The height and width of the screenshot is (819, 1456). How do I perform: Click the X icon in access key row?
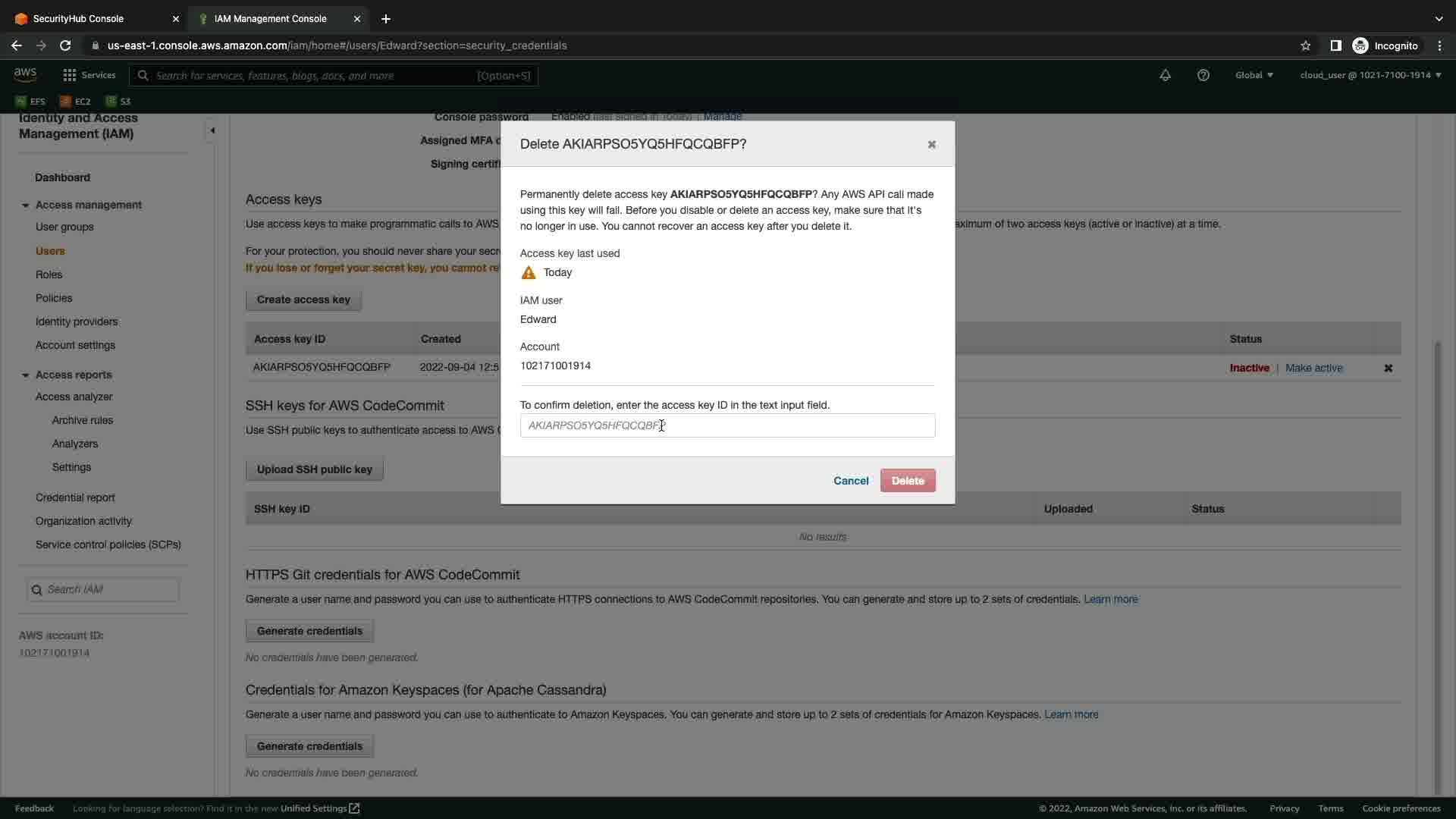(x=1388, y=368)
